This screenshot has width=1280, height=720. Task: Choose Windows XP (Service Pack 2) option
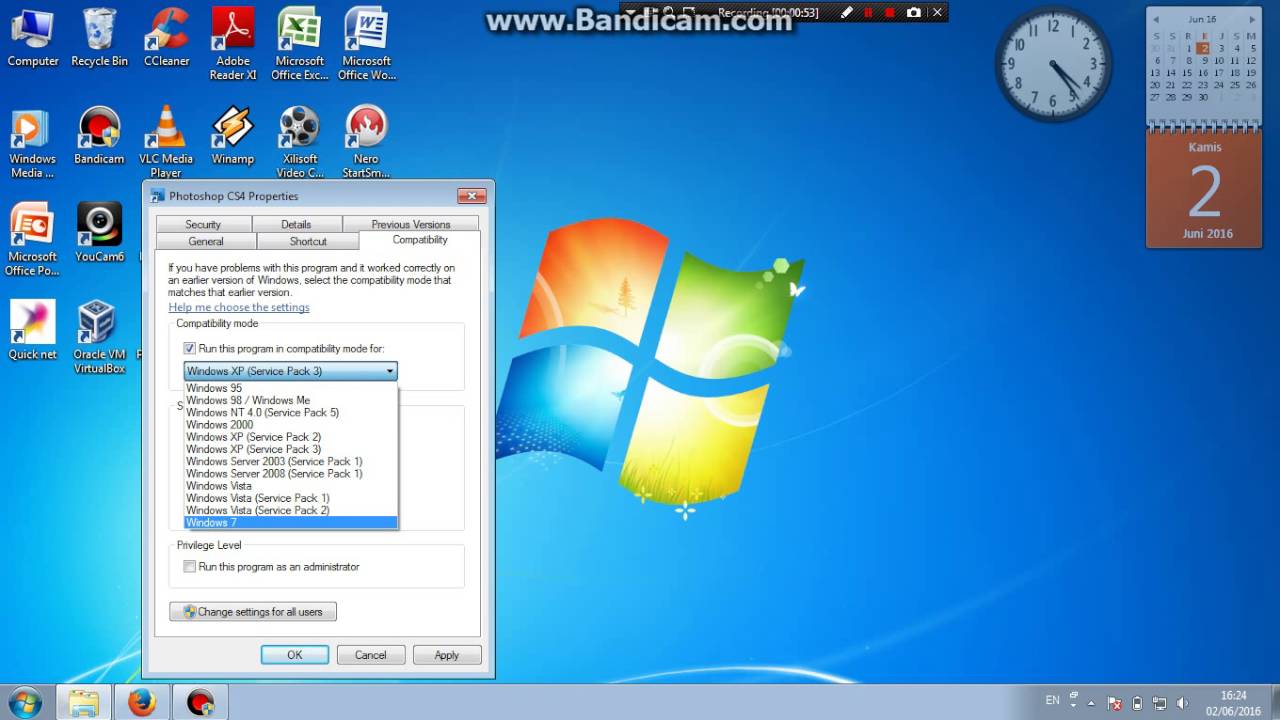click(291, 437)
